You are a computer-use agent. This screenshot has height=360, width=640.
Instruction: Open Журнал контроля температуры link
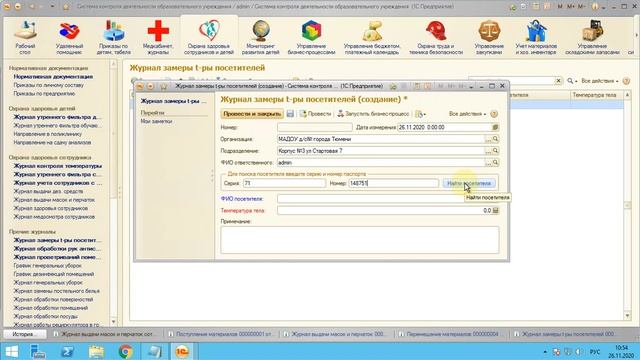(x=58, y=166)
